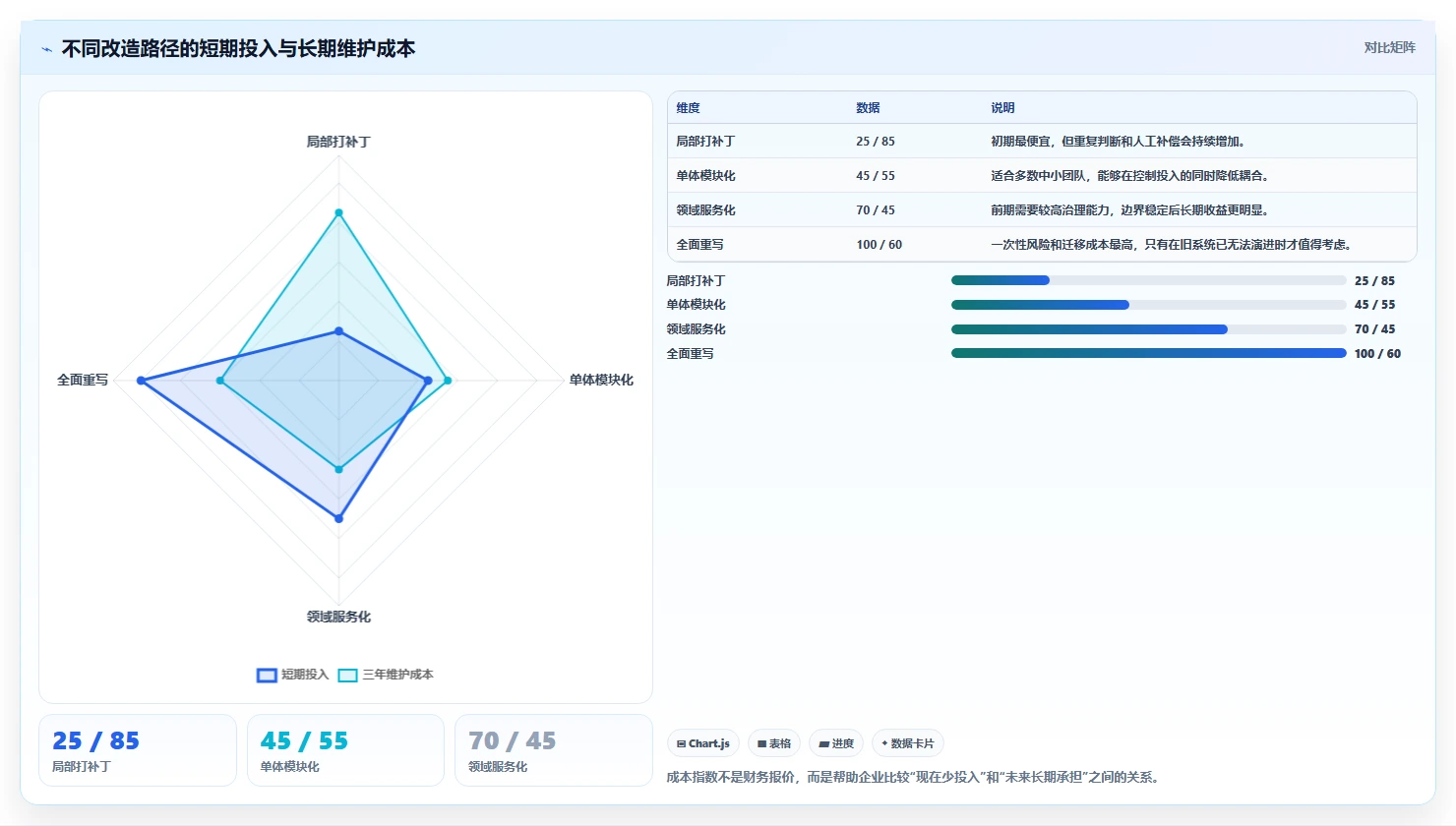This screenshot has width=1456, height=826.
Task: Click the 局部打补丁 progress bar
Action: pyautogui.click(x=1148, y=280)
